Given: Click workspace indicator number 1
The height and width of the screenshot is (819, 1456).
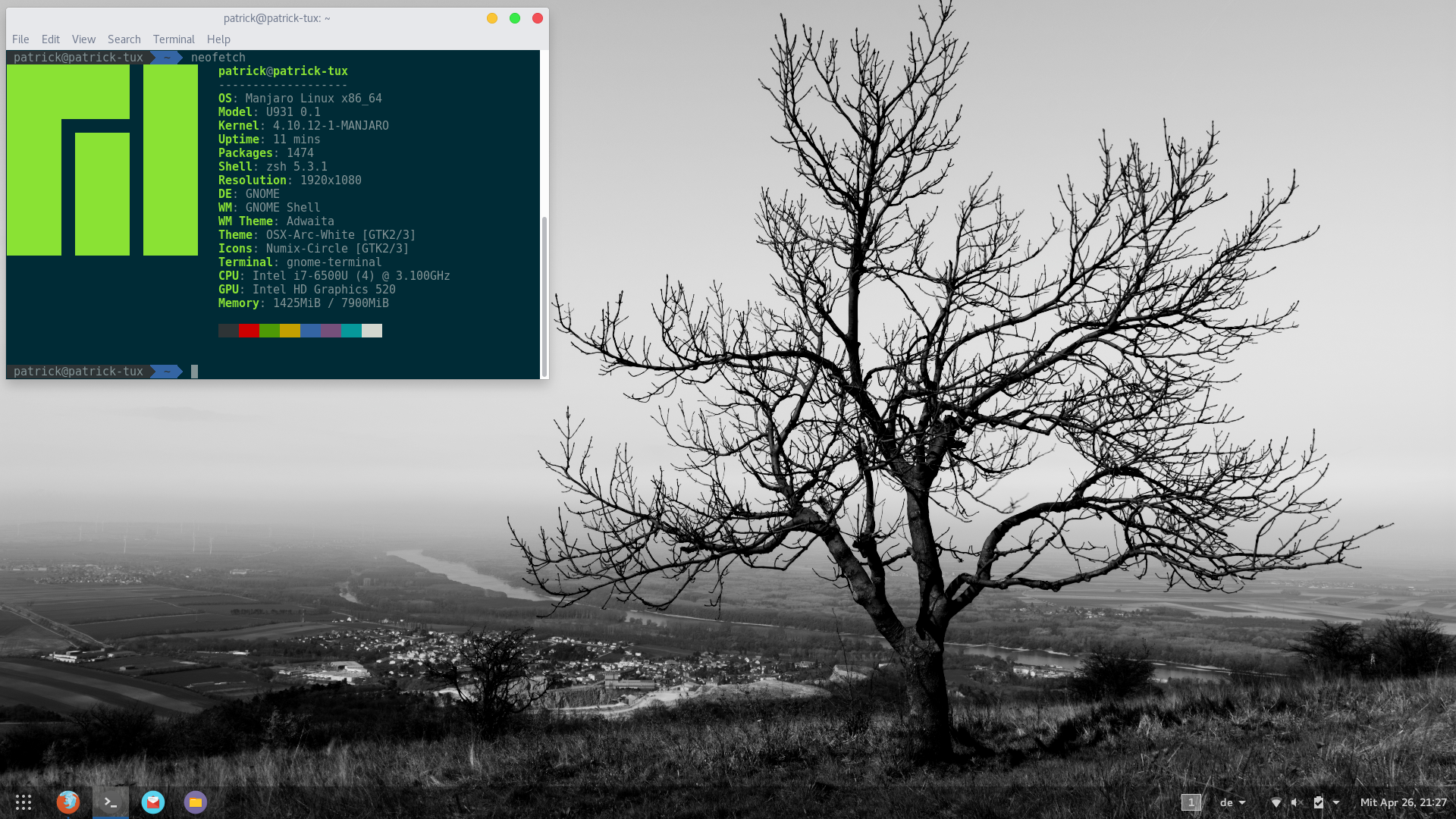Looking at the screenshot, I should tap(1191, 802).
